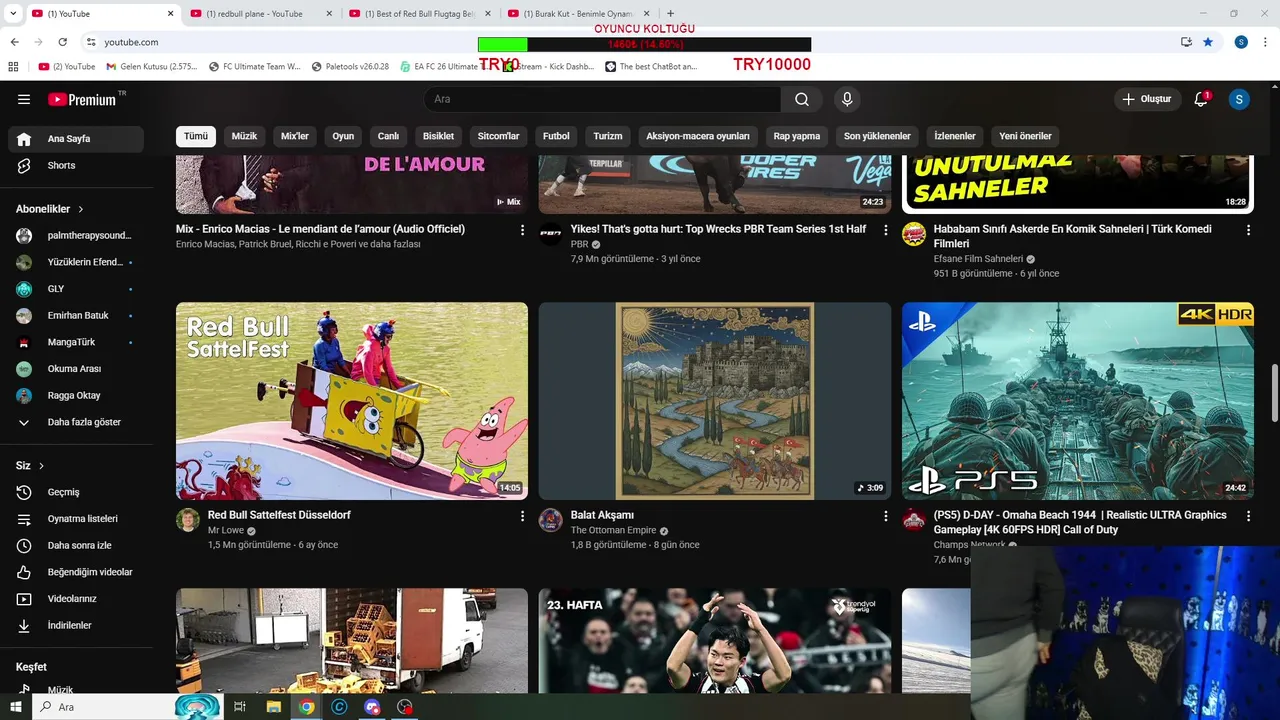Open PS5 D-DAY Omaha Beach thumbnail
Screen dimensions: 1280x720
pos(1077,401)
